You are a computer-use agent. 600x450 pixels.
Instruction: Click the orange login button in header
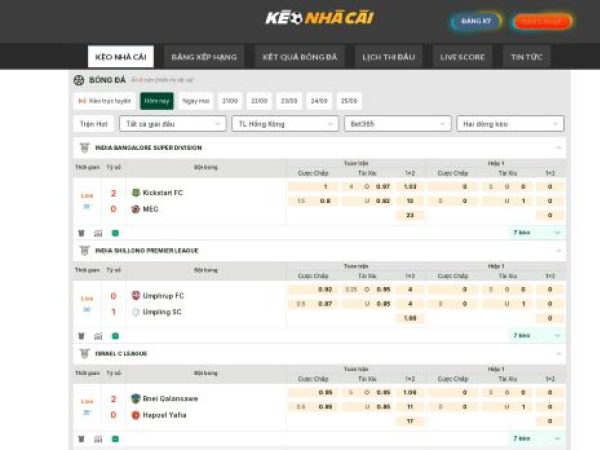point(541,21)
